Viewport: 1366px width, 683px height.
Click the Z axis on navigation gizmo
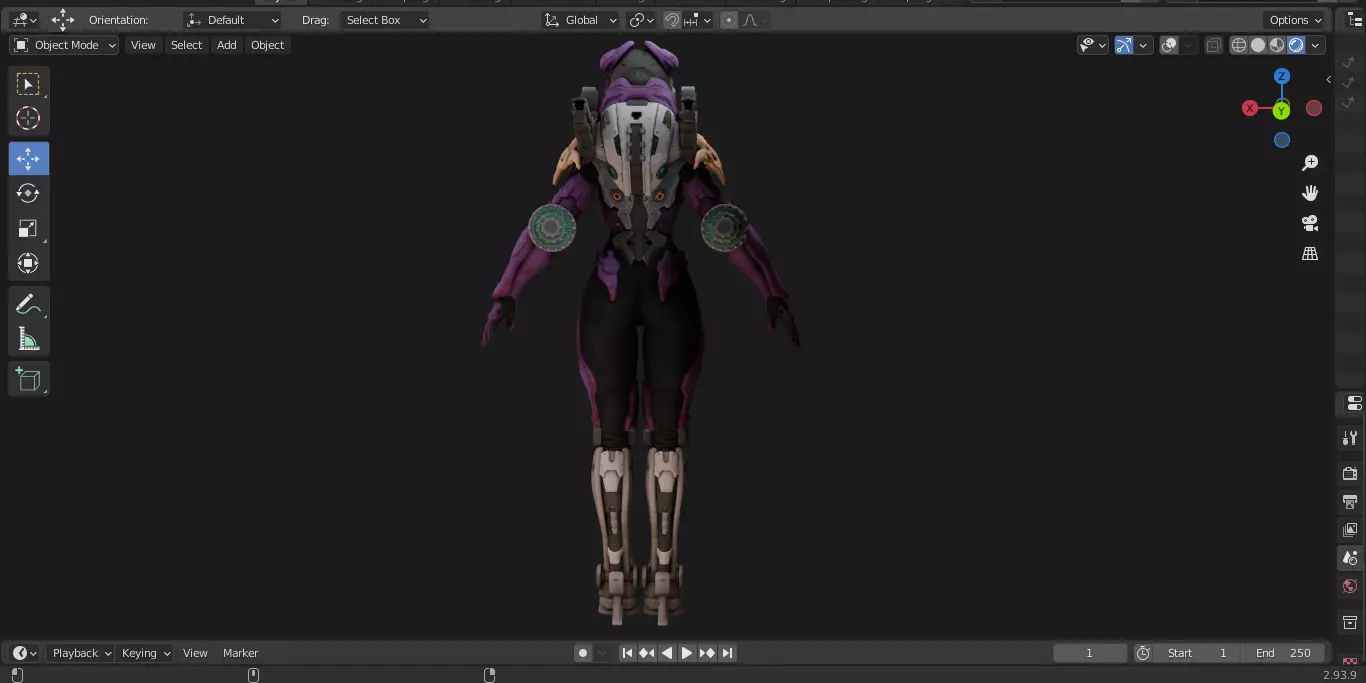coord(1282,76)
